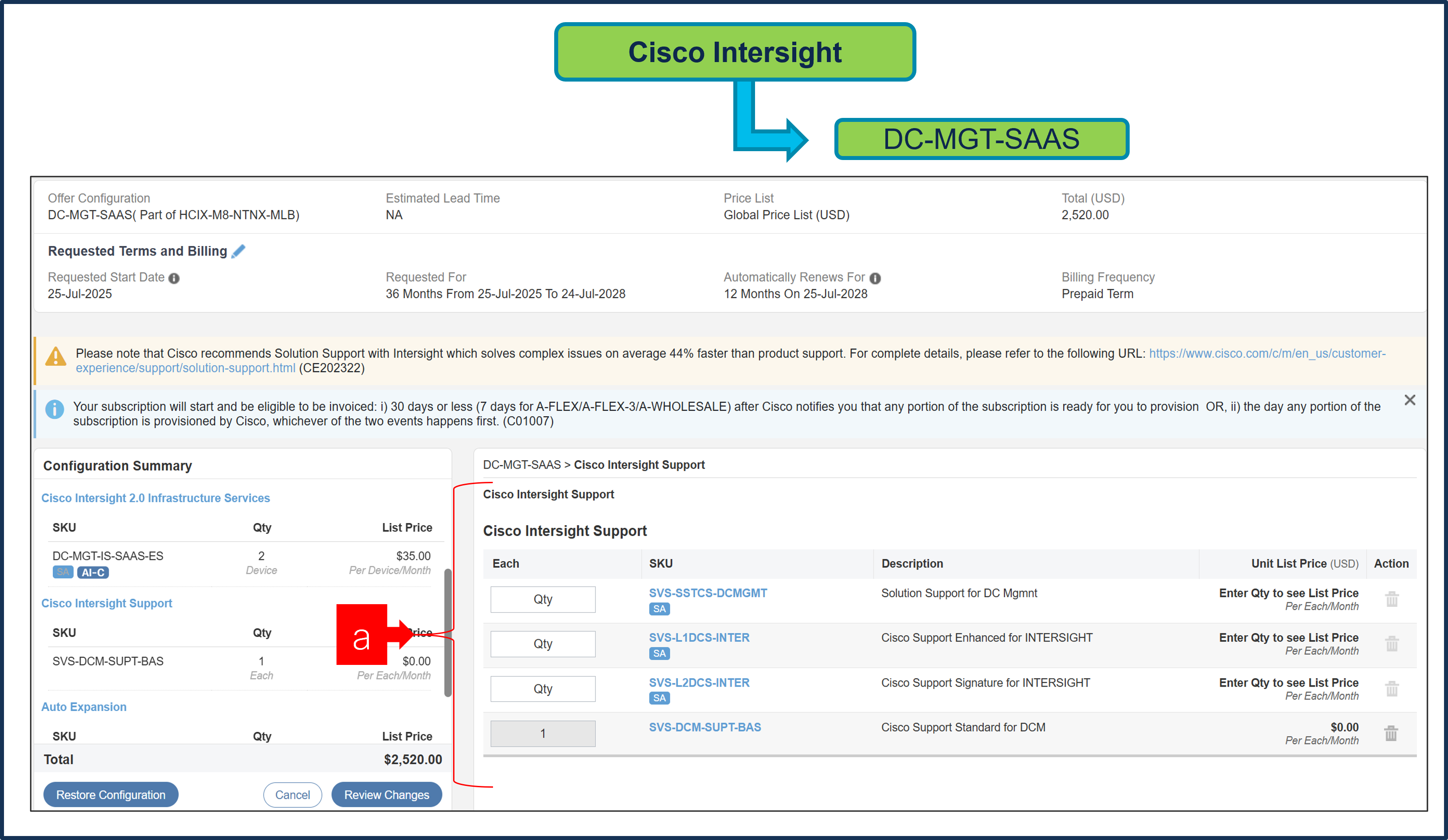Remove SVS-DCM-SUPT-BAS using its trash icon
The width and height of the screenshot is (1448, 840).
coord(1391,733)
